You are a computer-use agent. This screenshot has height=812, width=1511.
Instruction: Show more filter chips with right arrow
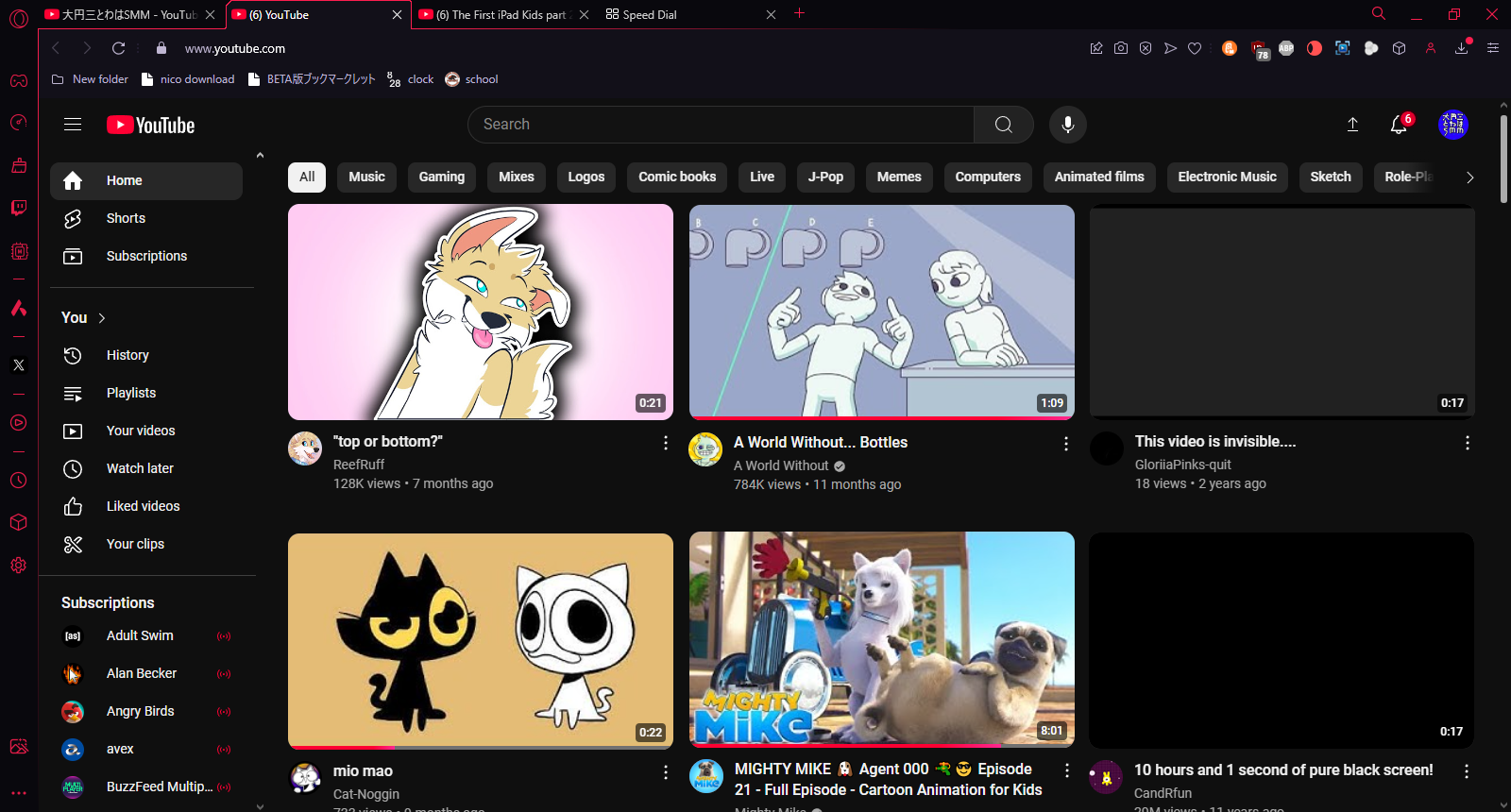coord(1469,178)
